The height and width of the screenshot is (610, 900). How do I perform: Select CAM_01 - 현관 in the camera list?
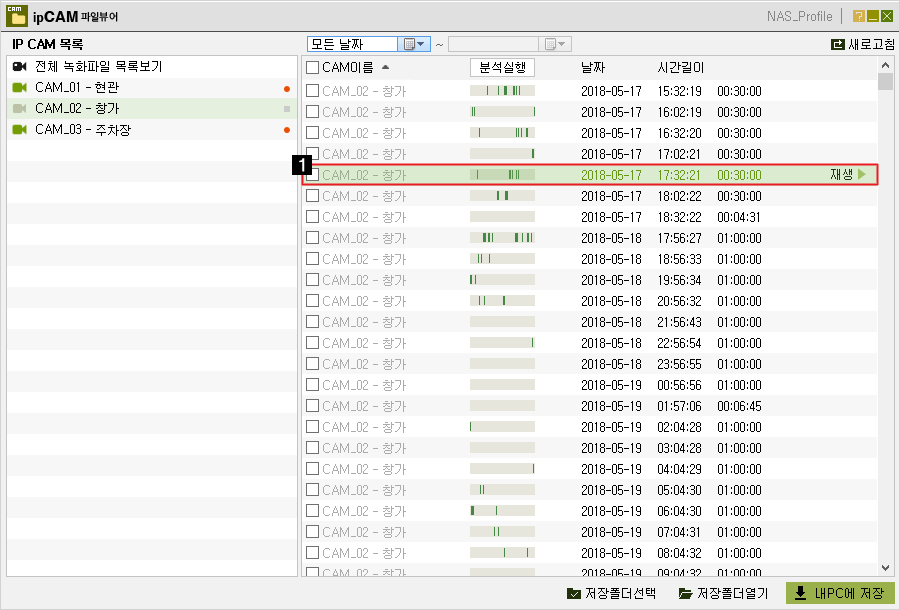(152, 88)
